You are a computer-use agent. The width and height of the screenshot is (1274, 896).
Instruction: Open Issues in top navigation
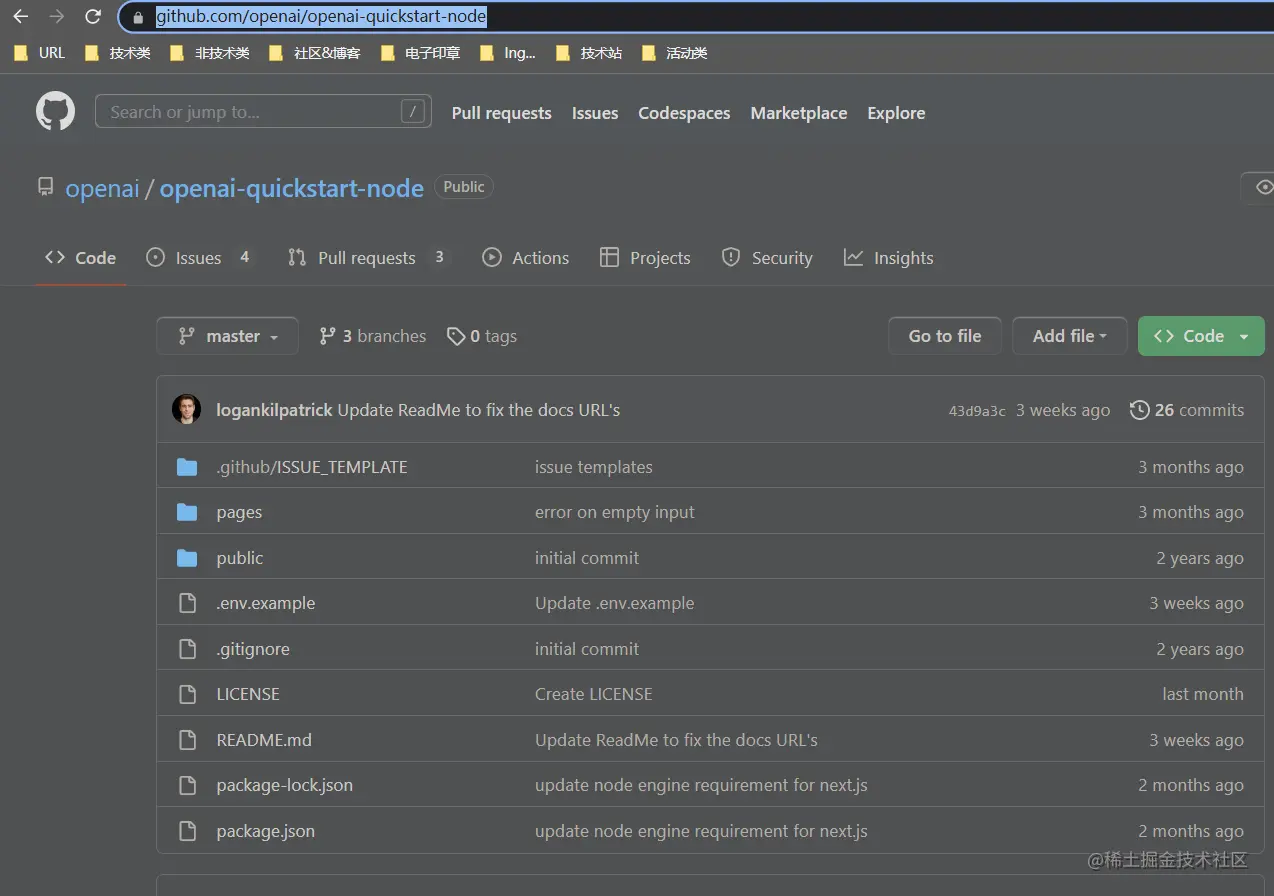click(x=595, y=113)
